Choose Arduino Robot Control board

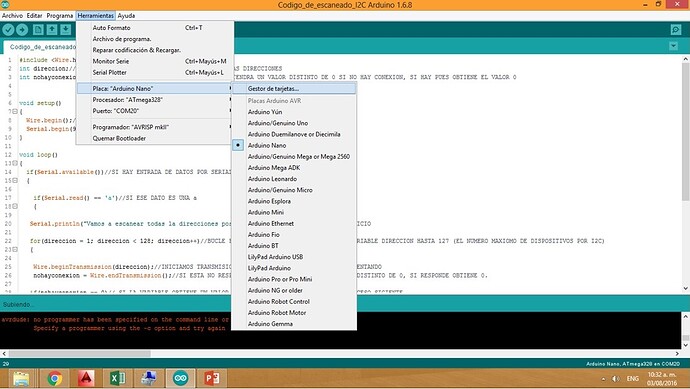pos(294,301)
